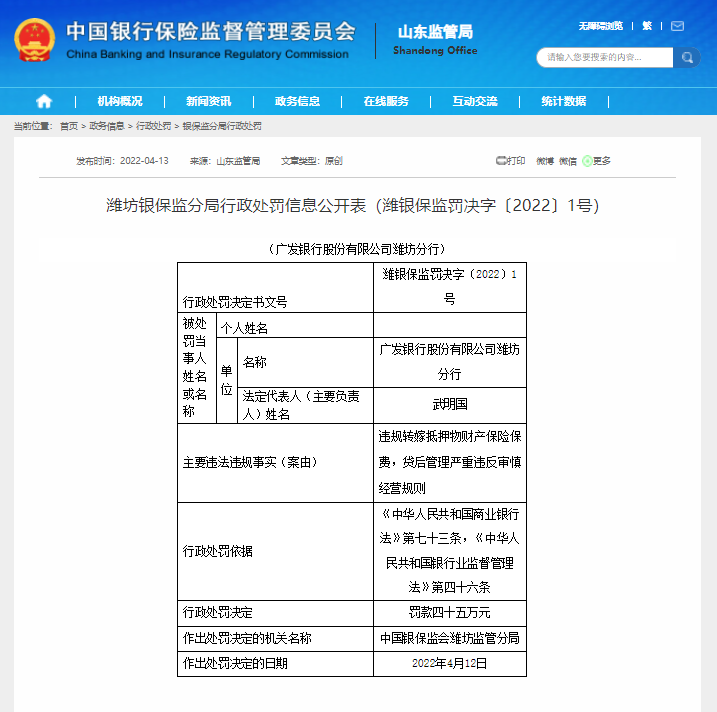Viewport: 717px width, 712px height.
Task: Click representative name 武明国
Action: 450,404
